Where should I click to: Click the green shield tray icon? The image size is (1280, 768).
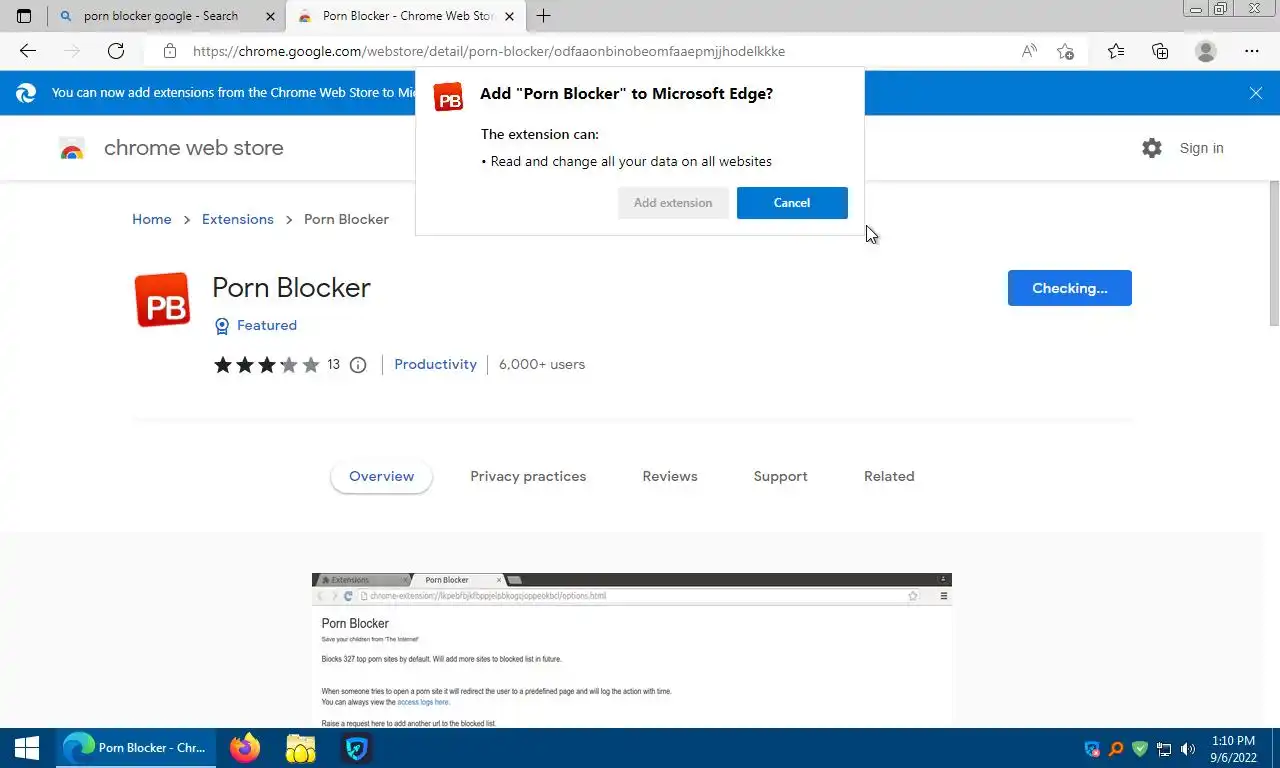pos(1140,749)
